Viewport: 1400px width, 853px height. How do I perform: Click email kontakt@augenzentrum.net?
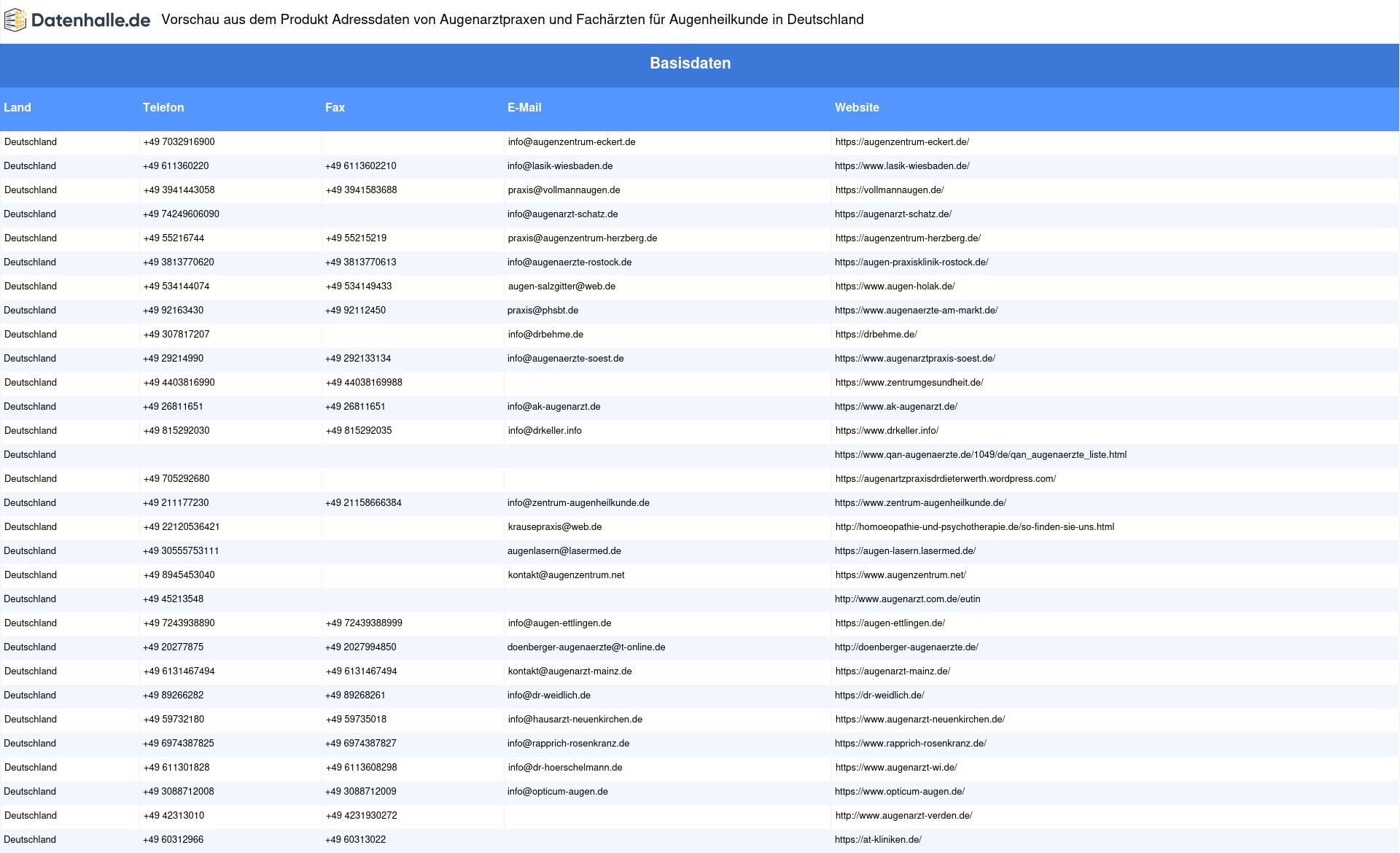click(567, 575)
